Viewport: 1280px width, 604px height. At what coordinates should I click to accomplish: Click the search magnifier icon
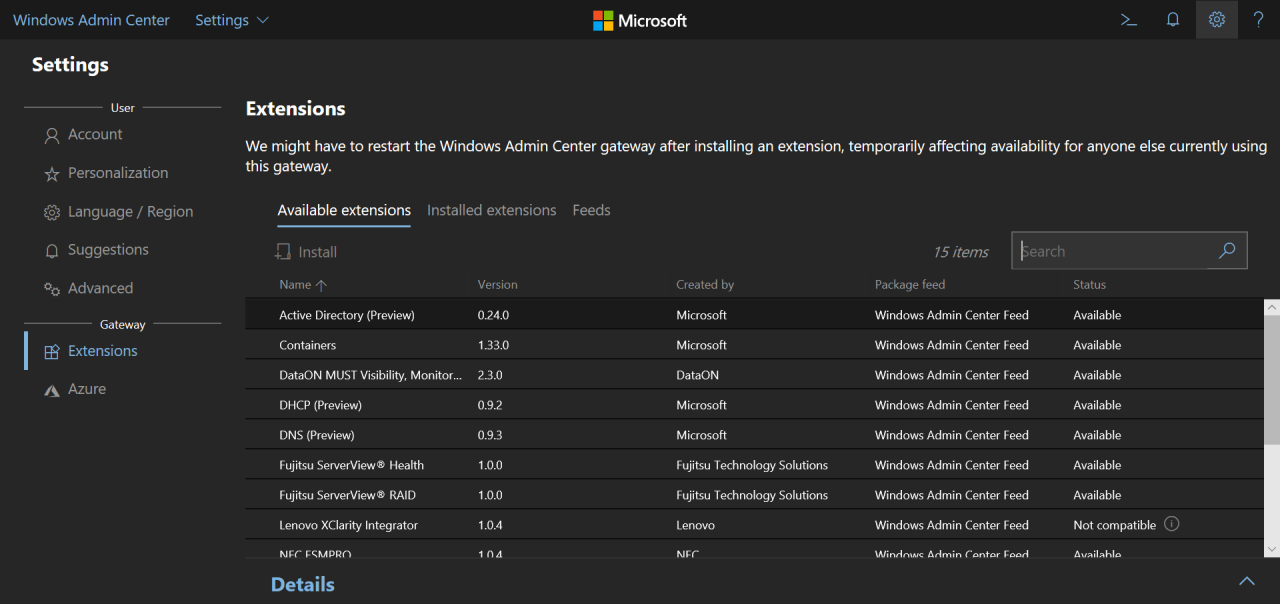pos(1227,251)
